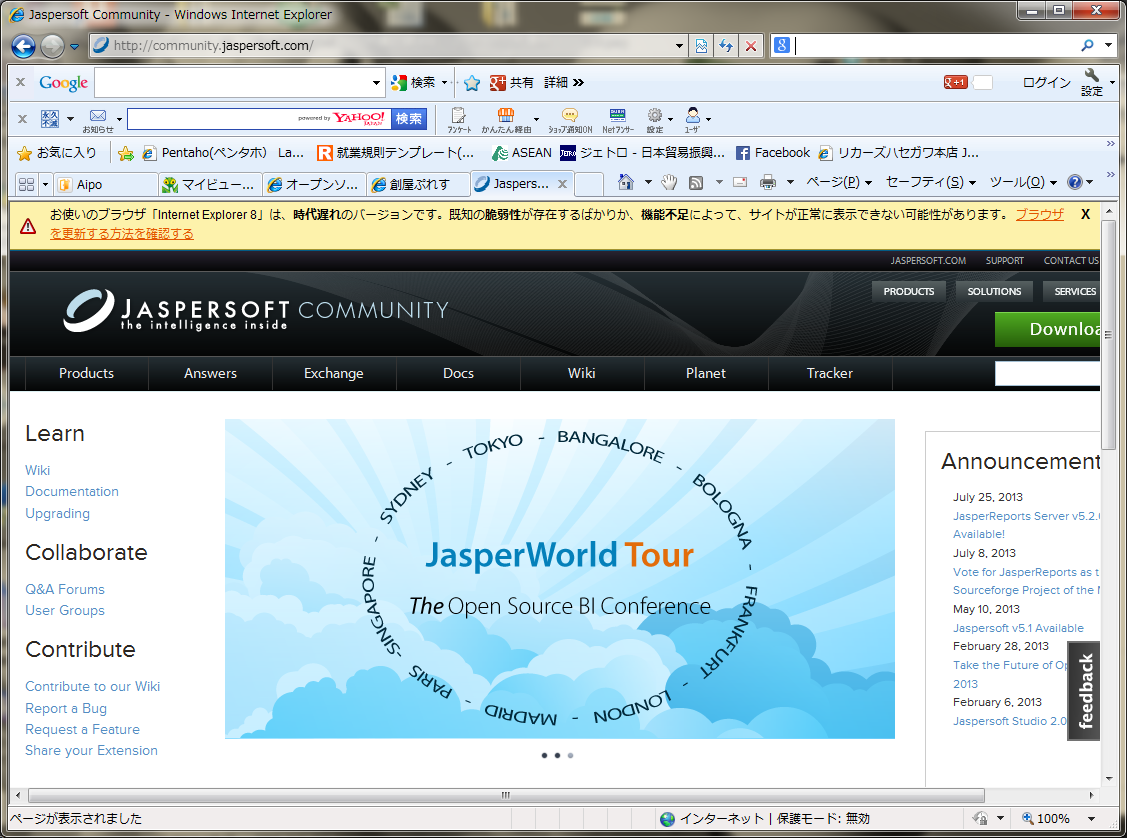This screenshot has width=1127, height=838.
Task: Click the JasperWorld Tour banner image
Action: 560,579
